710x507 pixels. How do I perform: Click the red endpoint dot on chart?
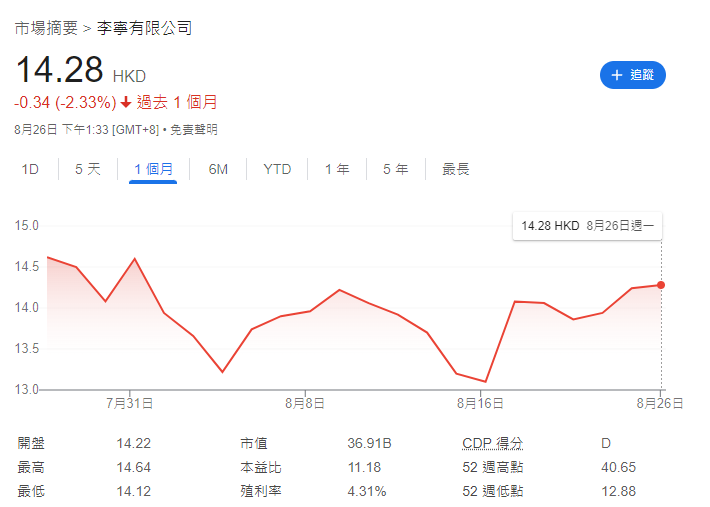click(661, 285)
